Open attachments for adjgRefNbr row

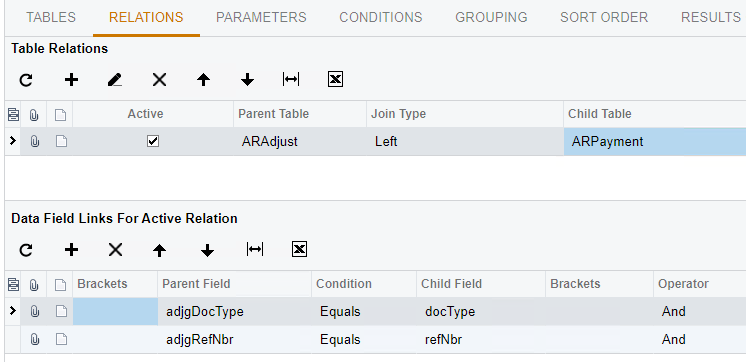tap(34, 339)
